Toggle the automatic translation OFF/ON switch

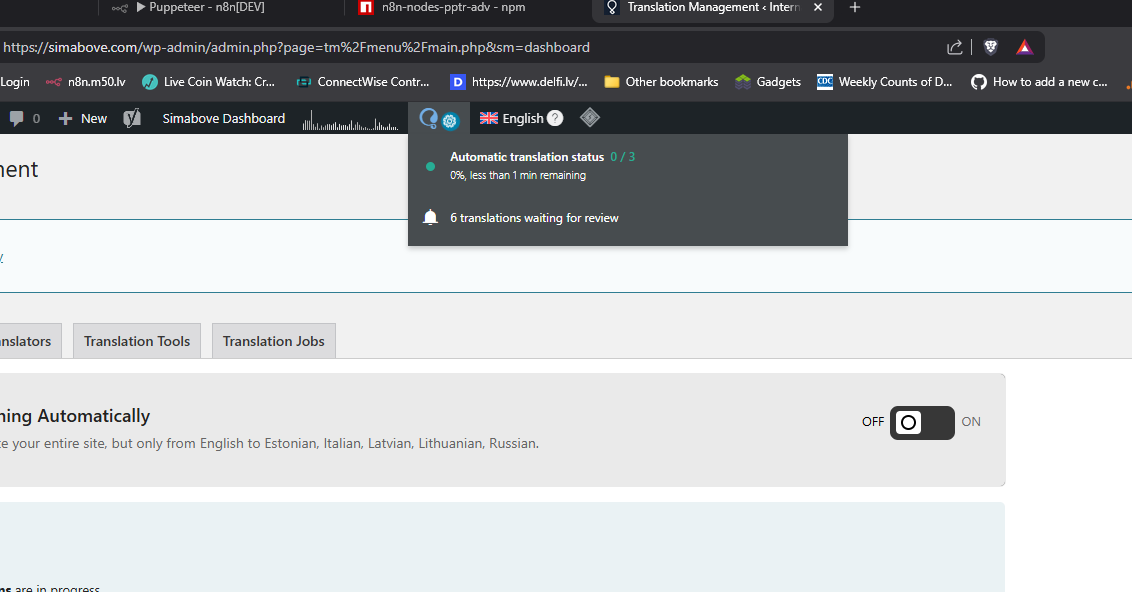tap(922, 422)
